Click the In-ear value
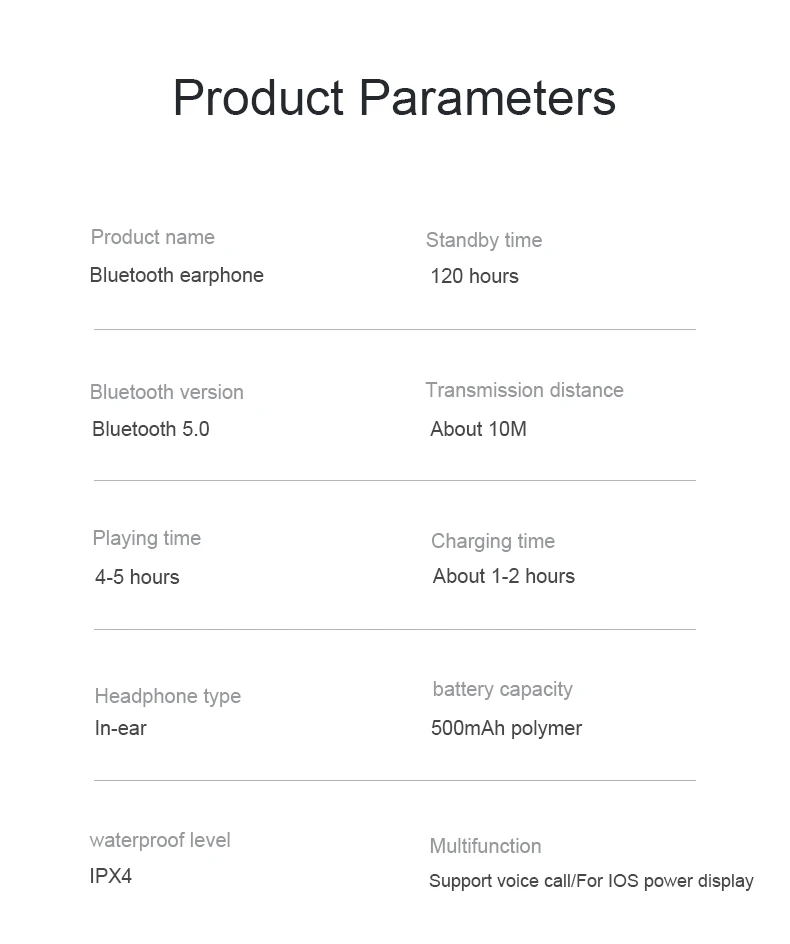Viewport: 790px width, 944px height. [x=120, y=728]
